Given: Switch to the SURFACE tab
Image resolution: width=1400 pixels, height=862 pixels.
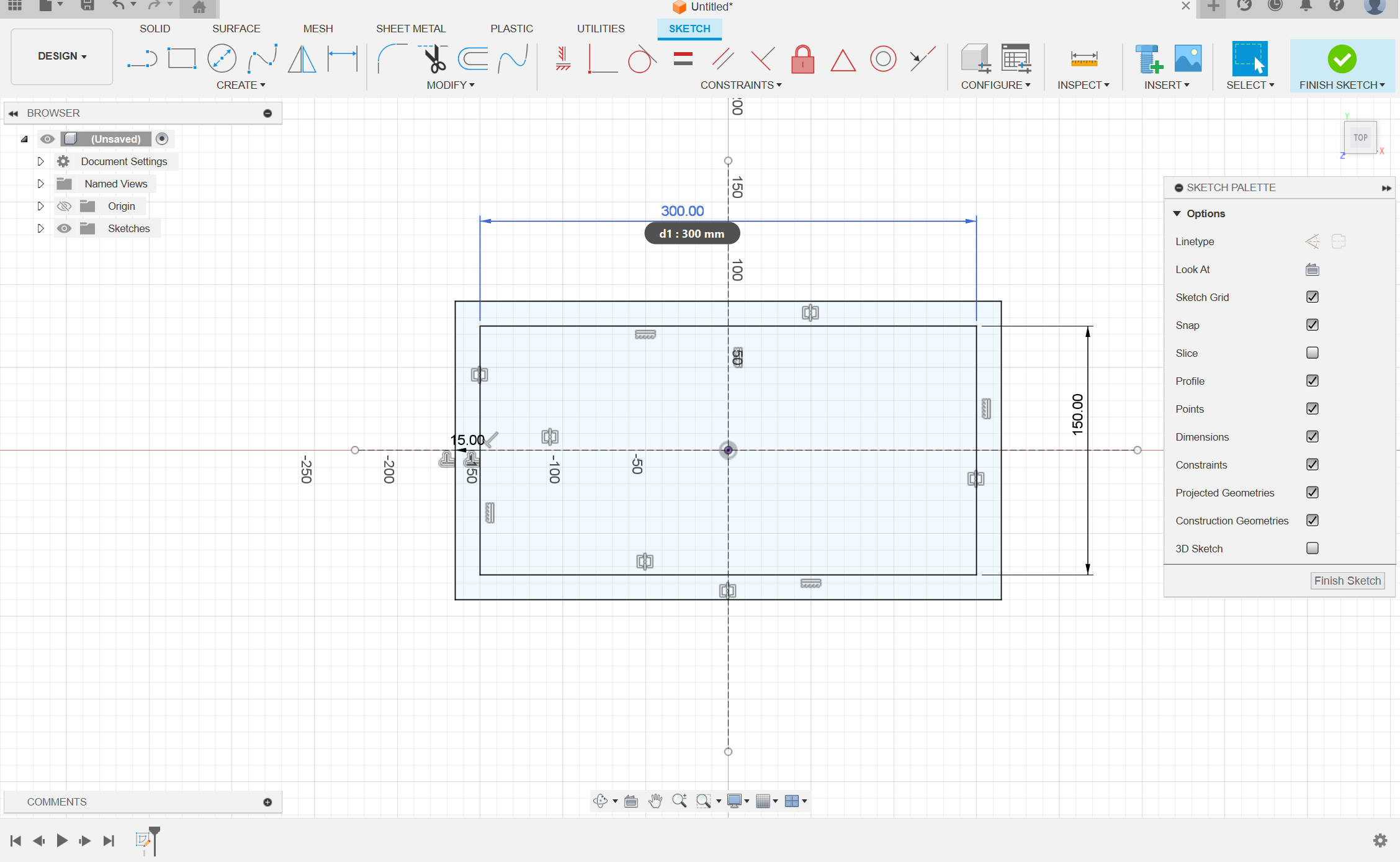Looking at the screenshot, I should 236,29.
